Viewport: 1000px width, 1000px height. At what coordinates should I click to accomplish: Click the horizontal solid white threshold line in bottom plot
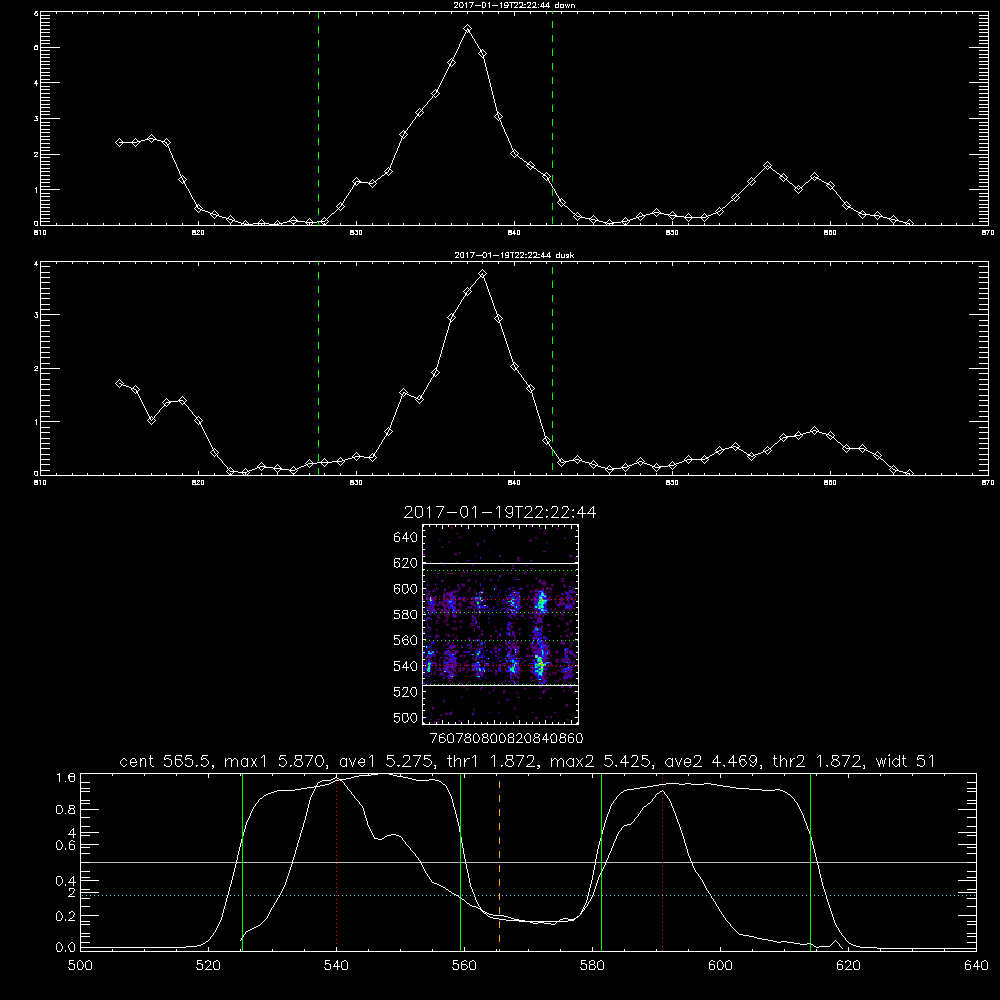click(x=529, y=862)
